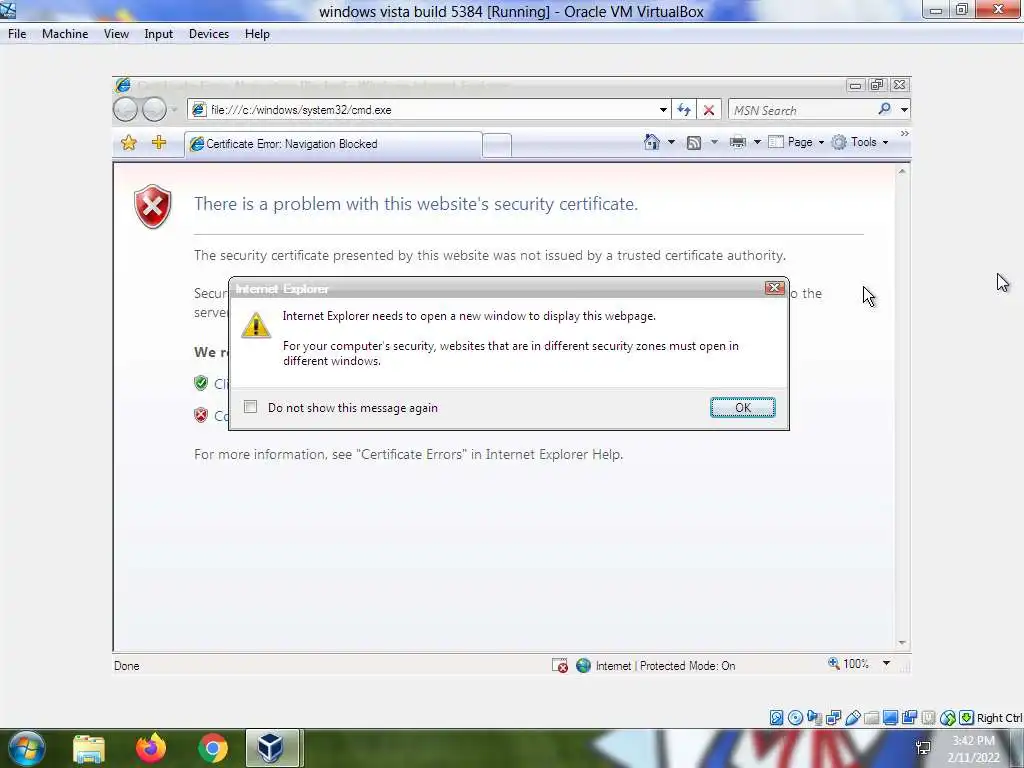
Task: Click the Internet zone globe icon
Action: click(583, 665)
